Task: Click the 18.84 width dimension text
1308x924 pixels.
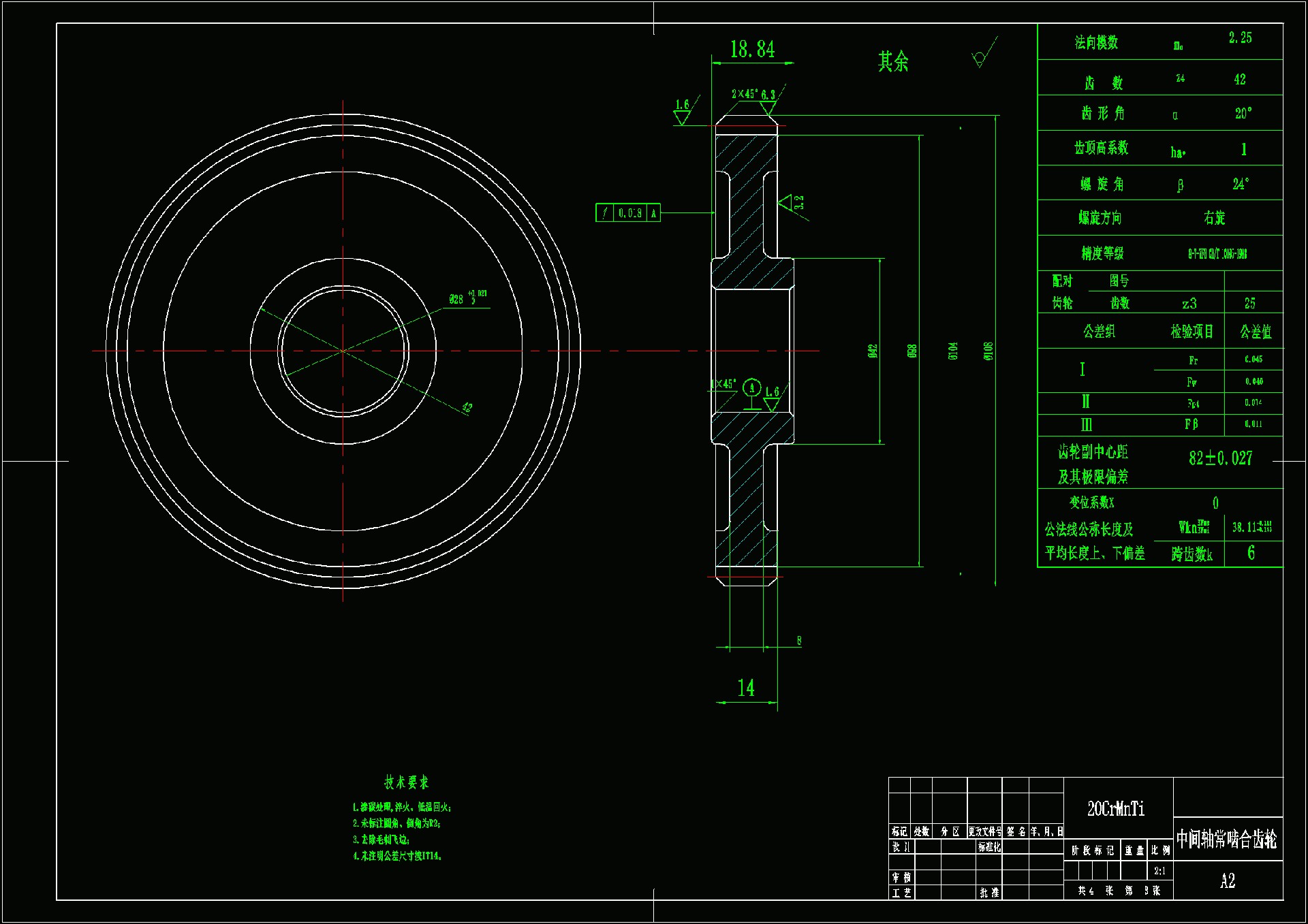Action: point(752,49)
